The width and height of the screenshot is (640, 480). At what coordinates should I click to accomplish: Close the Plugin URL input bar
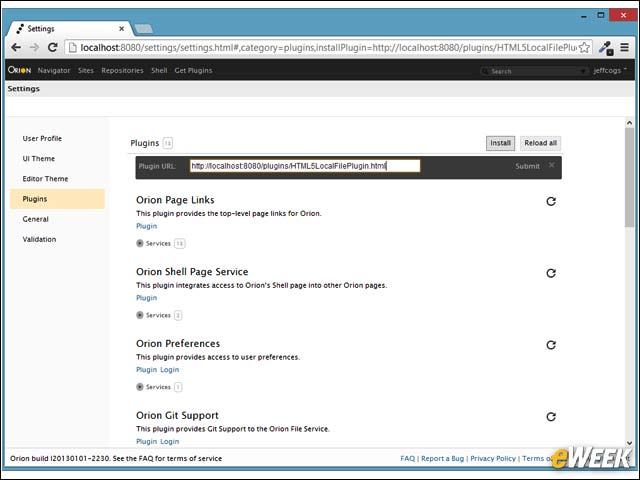(x=551, y=165)
